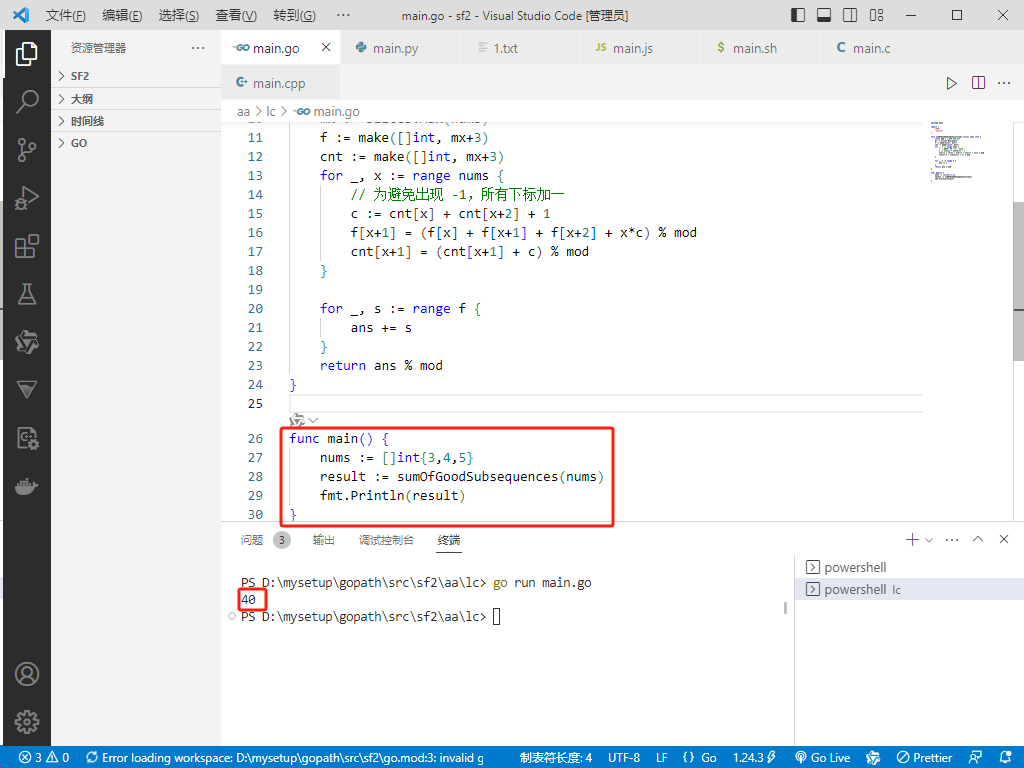The height and width of the screenshot is (768, 1024).
Task: Click the notifications bell in status bar
Action: 1006,758
